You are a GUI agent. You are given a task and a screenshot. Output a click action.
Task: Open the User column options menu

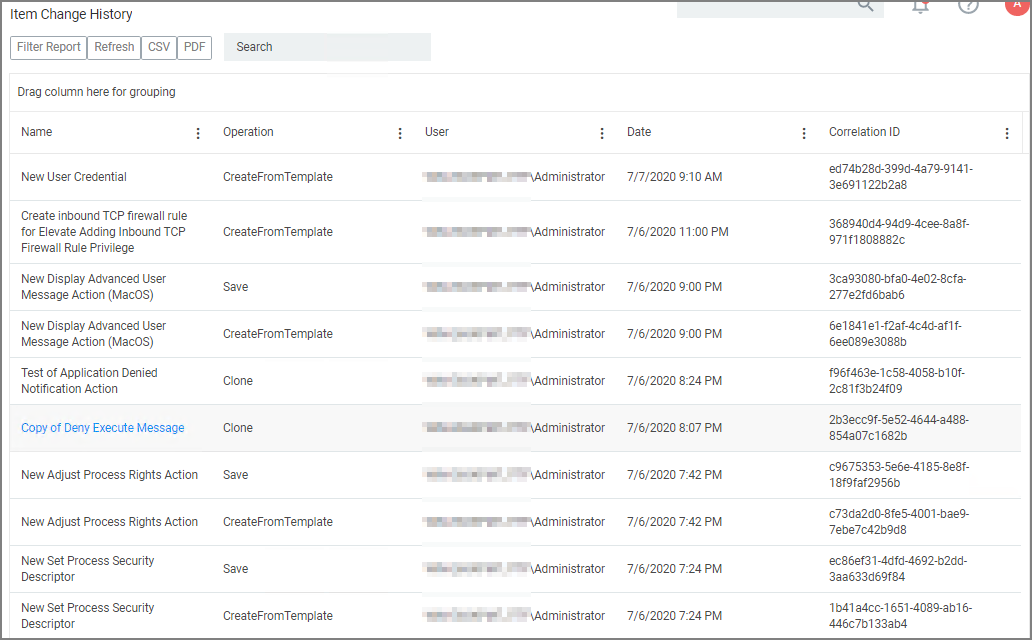pos(602,134)
